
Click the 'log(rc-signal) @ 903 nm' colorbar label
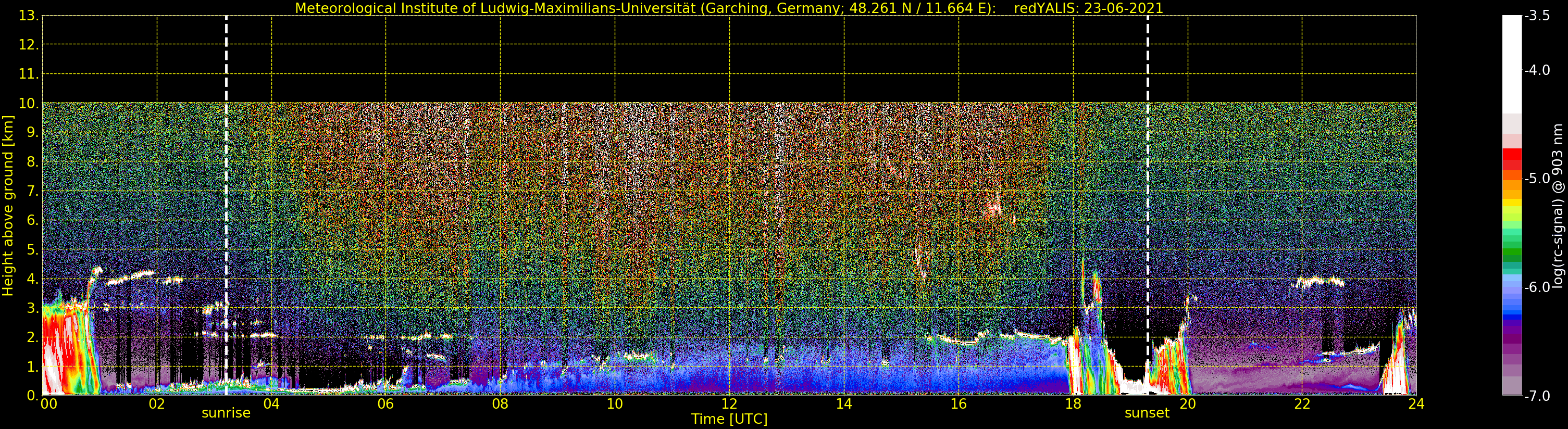1558,206
